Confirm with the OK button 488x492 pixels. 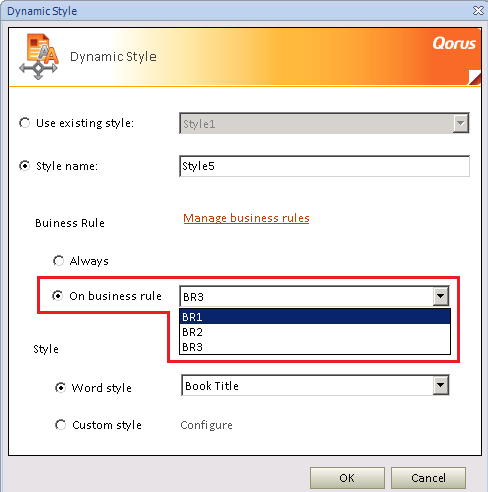pos(347,478)
